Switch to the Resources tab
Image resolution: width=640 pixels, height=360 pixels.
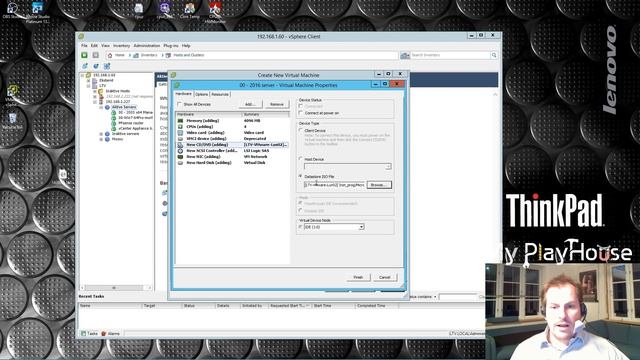(x=220, y=94)
